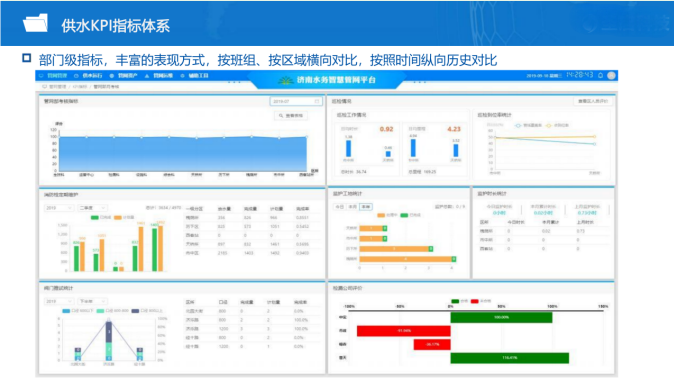Expand the 二季度 quarter dropdown
The height and width of the screenshot is (382, 674).
coord(92,208)
